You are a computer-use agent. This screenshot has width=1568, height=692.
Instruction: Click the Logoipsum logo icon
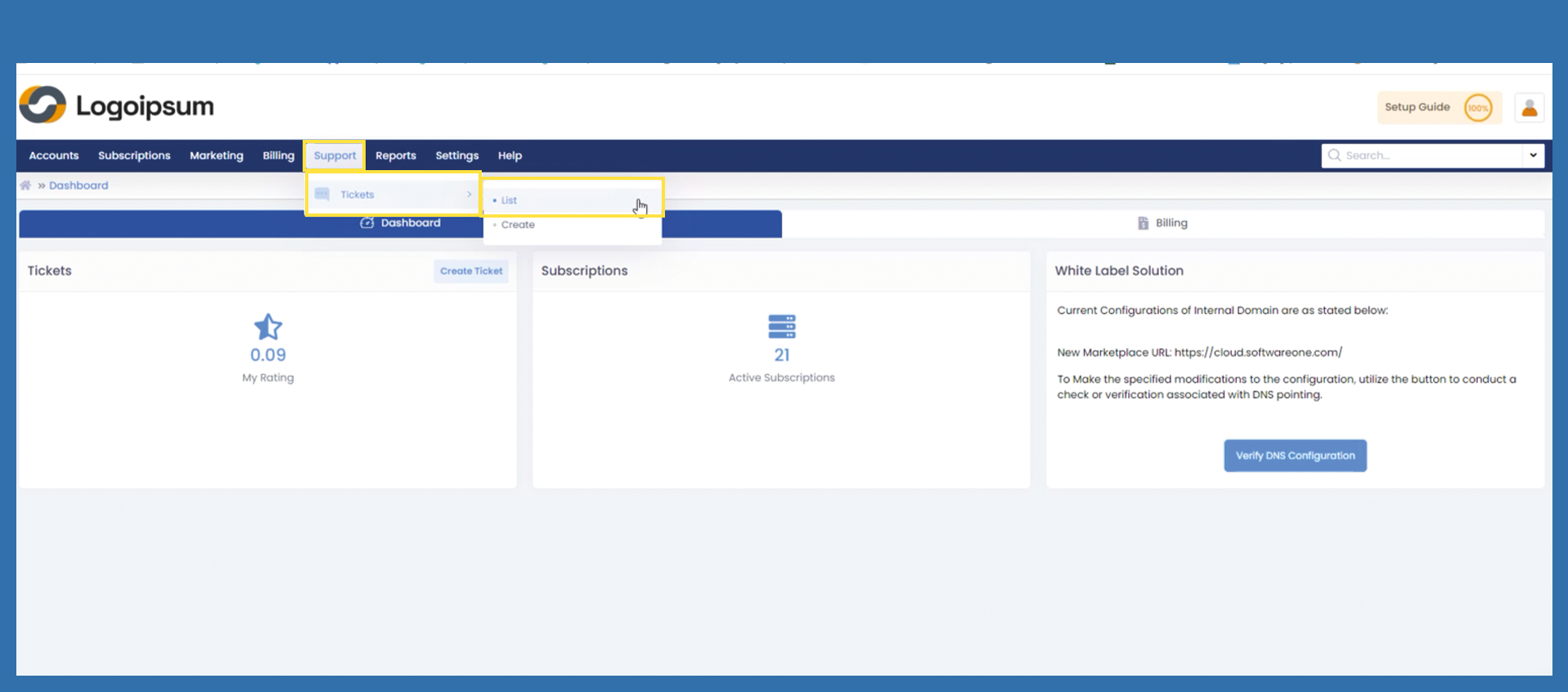[43, 106]
